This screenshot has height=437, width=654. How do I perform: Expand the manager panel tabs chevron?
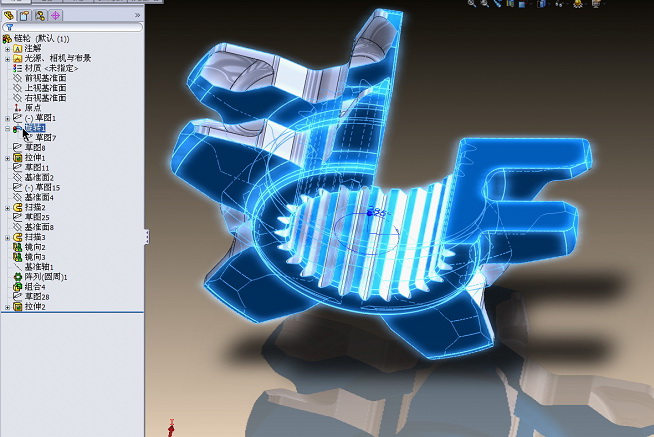[x=138, y=15]
